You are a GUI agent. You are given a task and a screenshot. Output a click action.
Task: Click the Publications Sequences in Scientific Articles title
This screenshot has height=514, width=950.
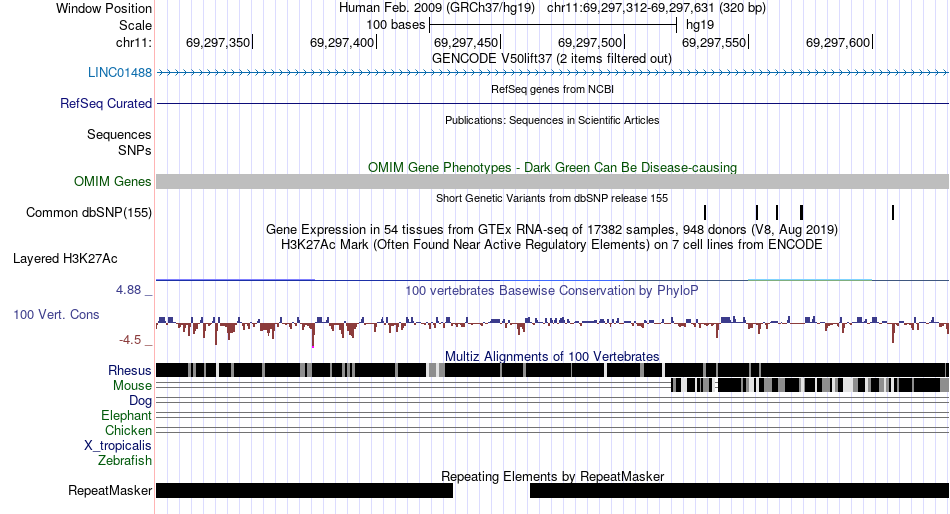click(552, 121)
